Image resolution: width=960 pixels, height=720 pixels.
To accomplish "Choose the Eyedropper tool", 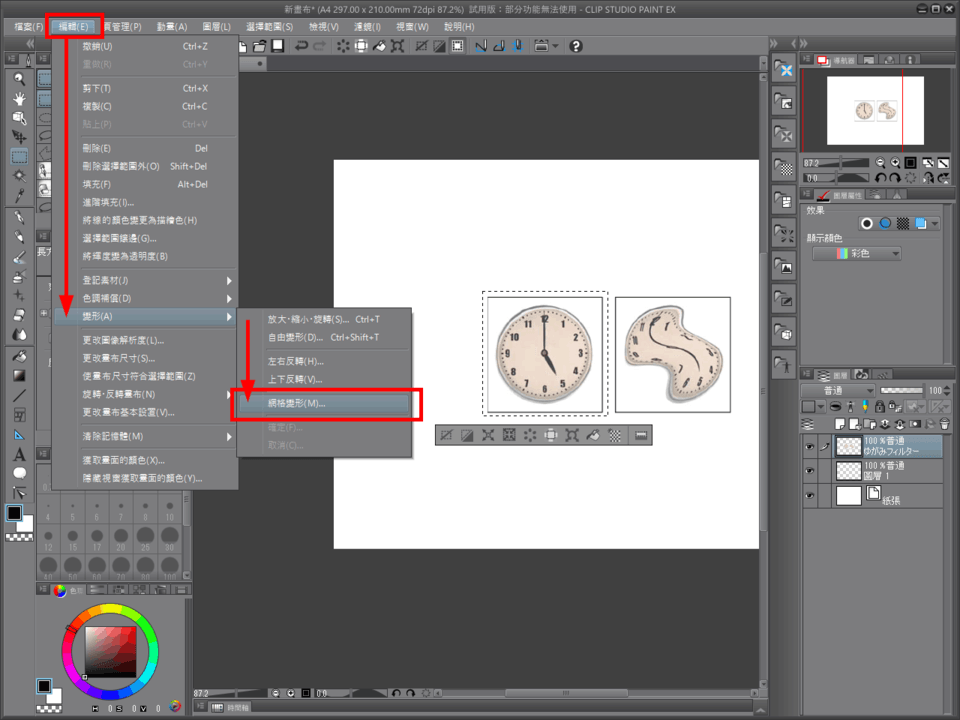I will pyautogui.click(x=19, y=194).
